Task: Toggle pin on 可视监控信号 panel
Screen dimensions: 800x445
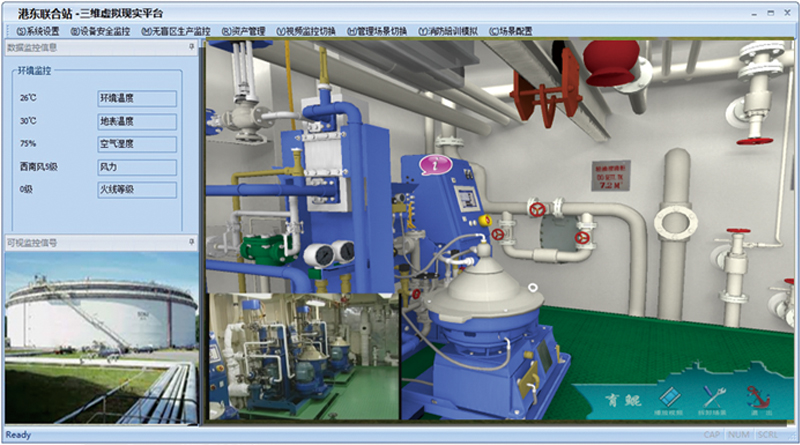Action: [191, 242]
